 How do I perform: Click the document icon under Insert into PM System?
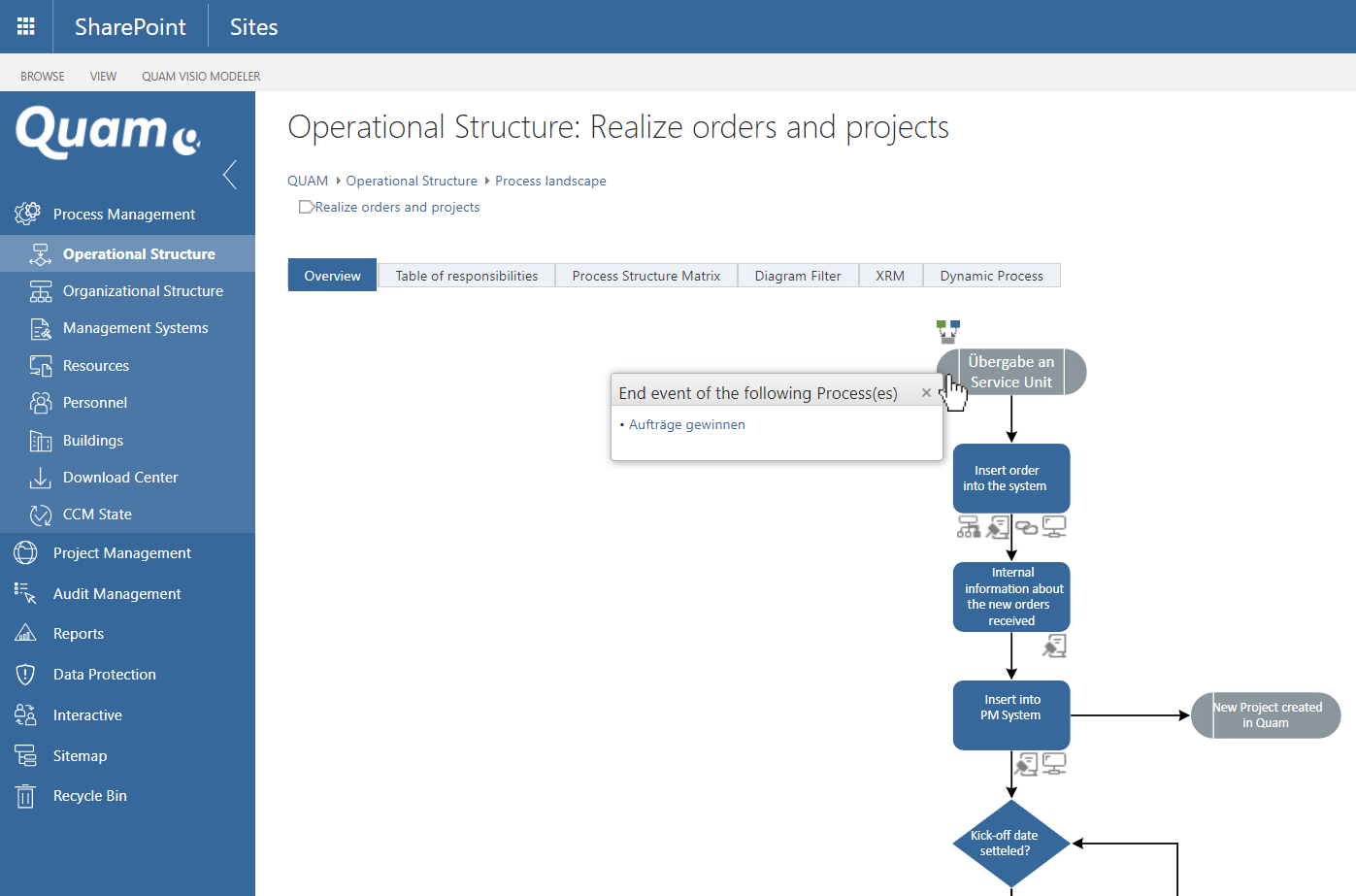click(x=1026, y=764)
